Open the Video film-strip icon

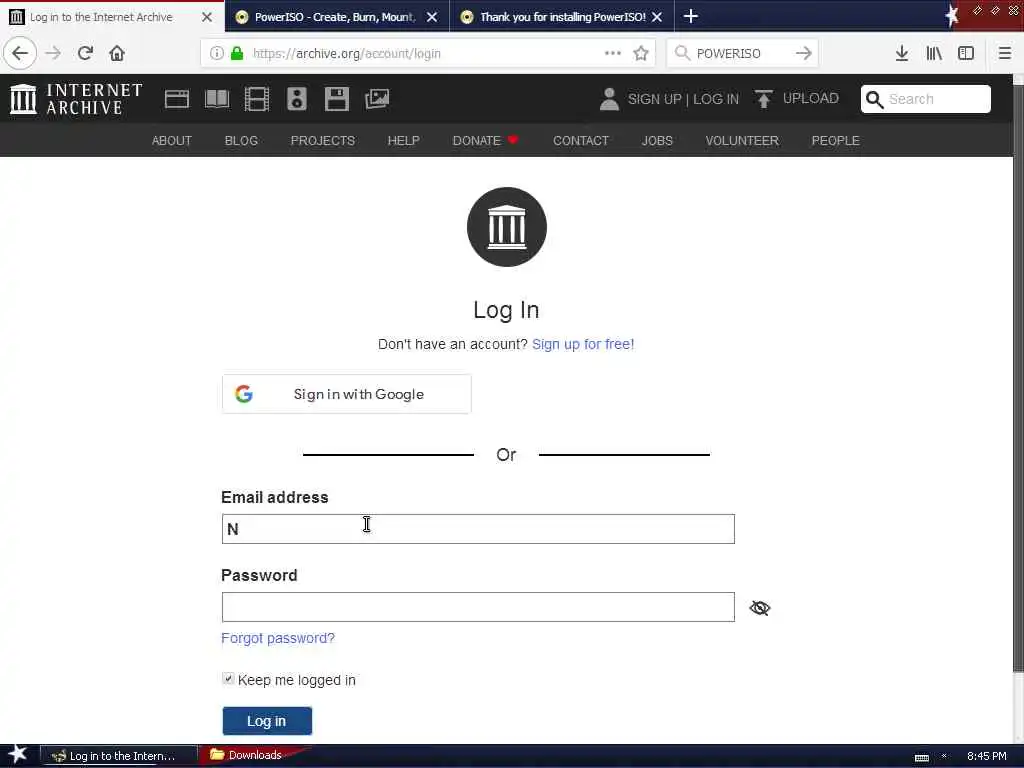pos(257,99)
